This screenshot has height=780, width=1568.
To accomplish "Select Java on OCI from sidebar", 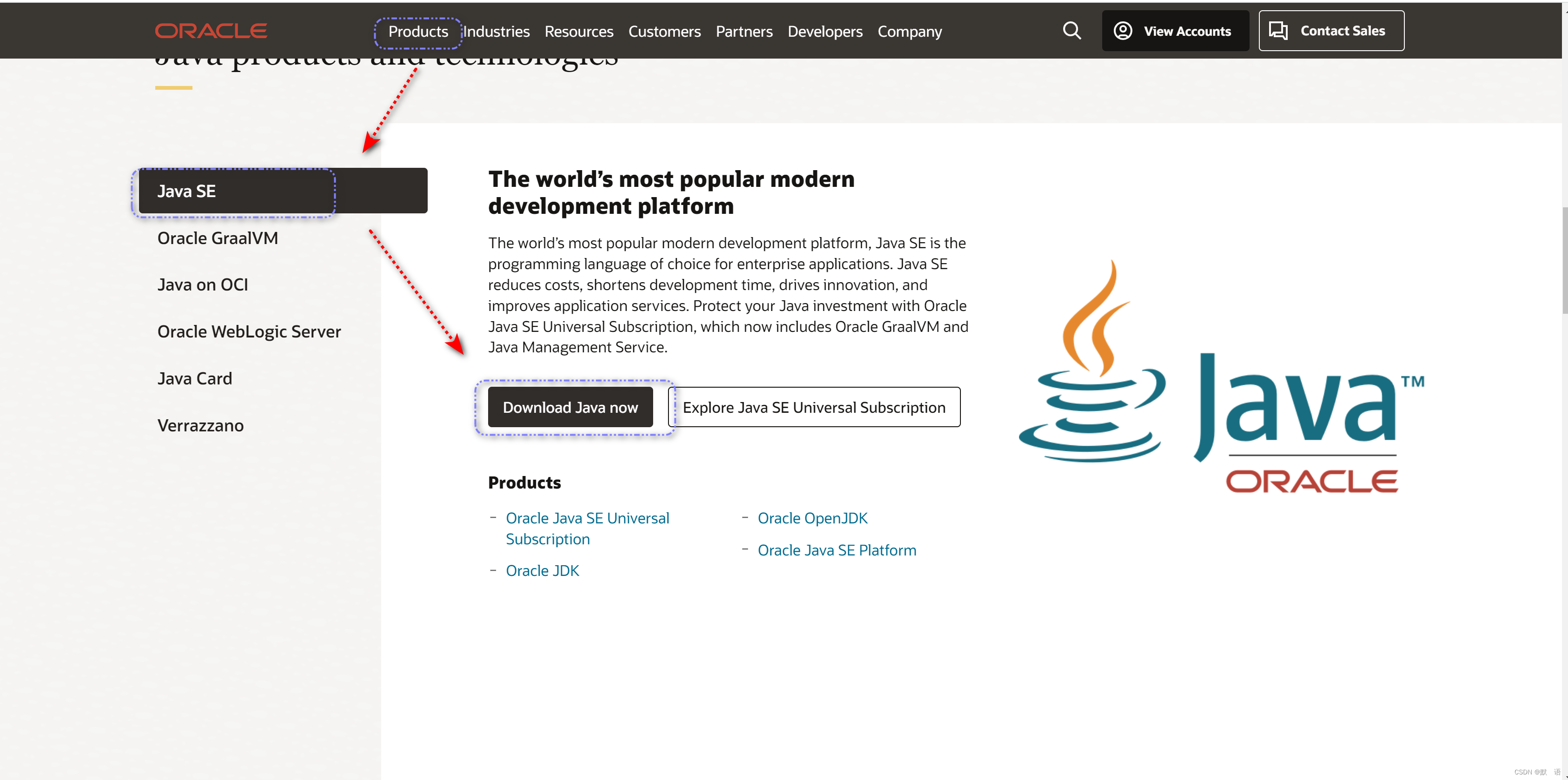I will click(204, 284).
